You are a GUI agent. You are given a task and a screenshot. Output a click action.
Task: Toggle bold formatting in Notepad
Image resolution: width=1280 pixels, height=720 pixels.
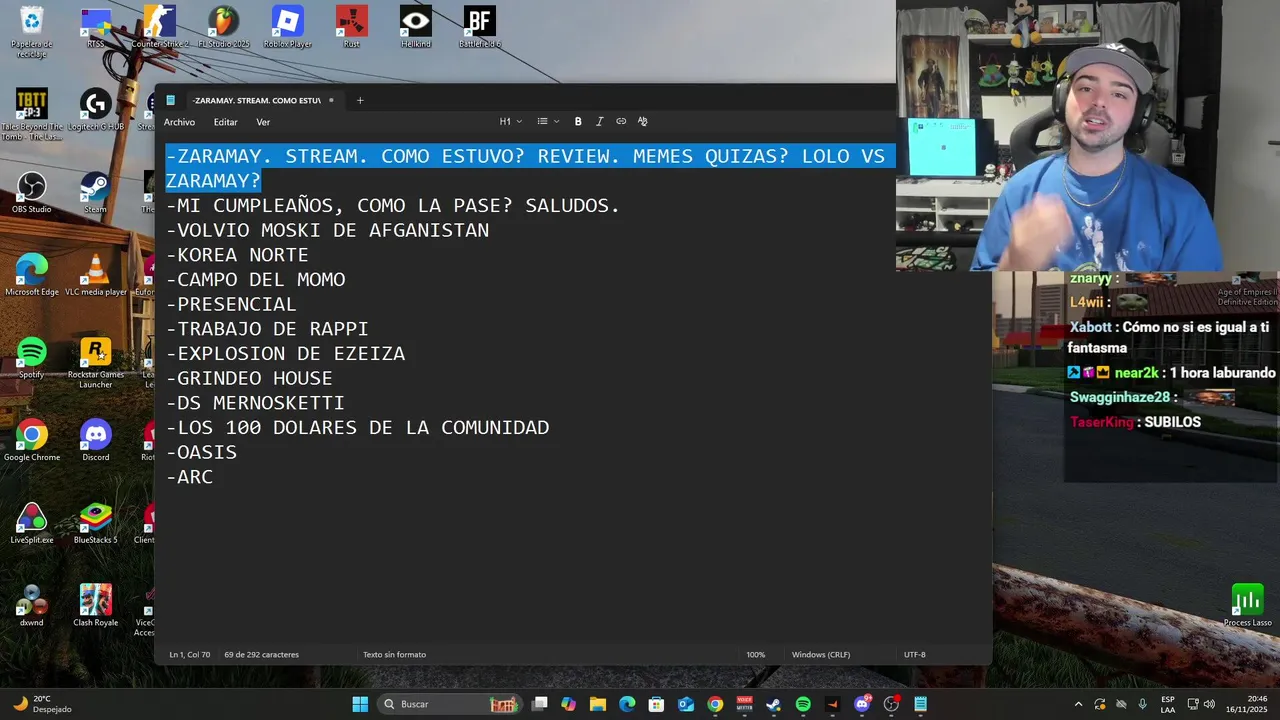click(578, 122)
